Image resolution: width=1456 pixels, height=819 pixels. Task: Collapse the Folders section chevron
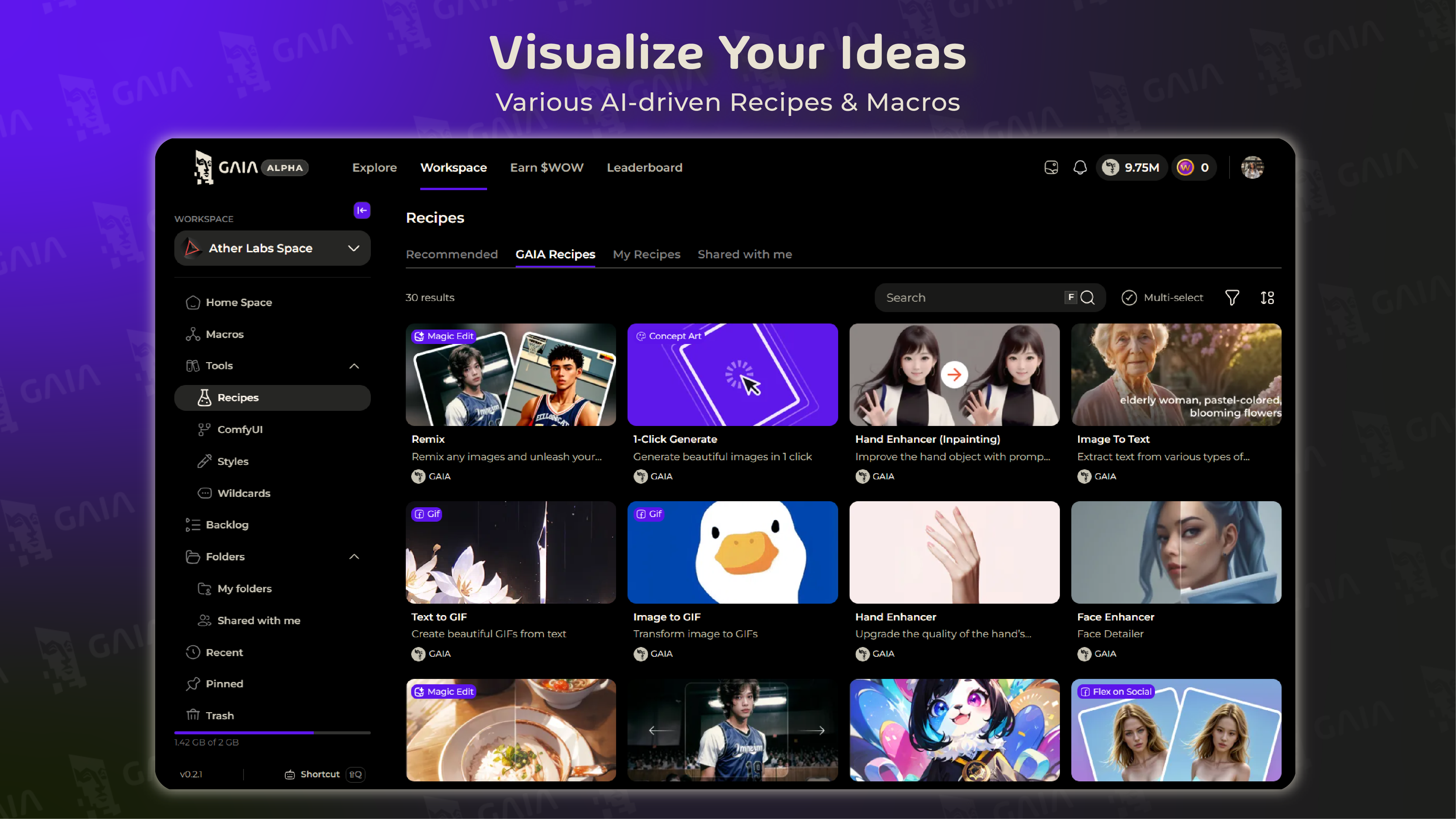[x=354, y=557]
